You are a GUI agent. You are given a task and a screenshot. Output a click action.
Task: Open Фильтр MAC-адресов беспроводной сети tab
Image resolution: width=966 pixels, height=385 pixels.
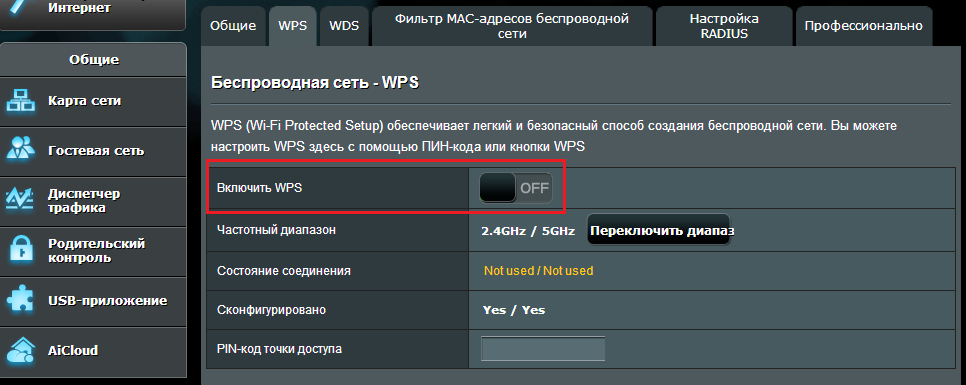pos(512,26)
